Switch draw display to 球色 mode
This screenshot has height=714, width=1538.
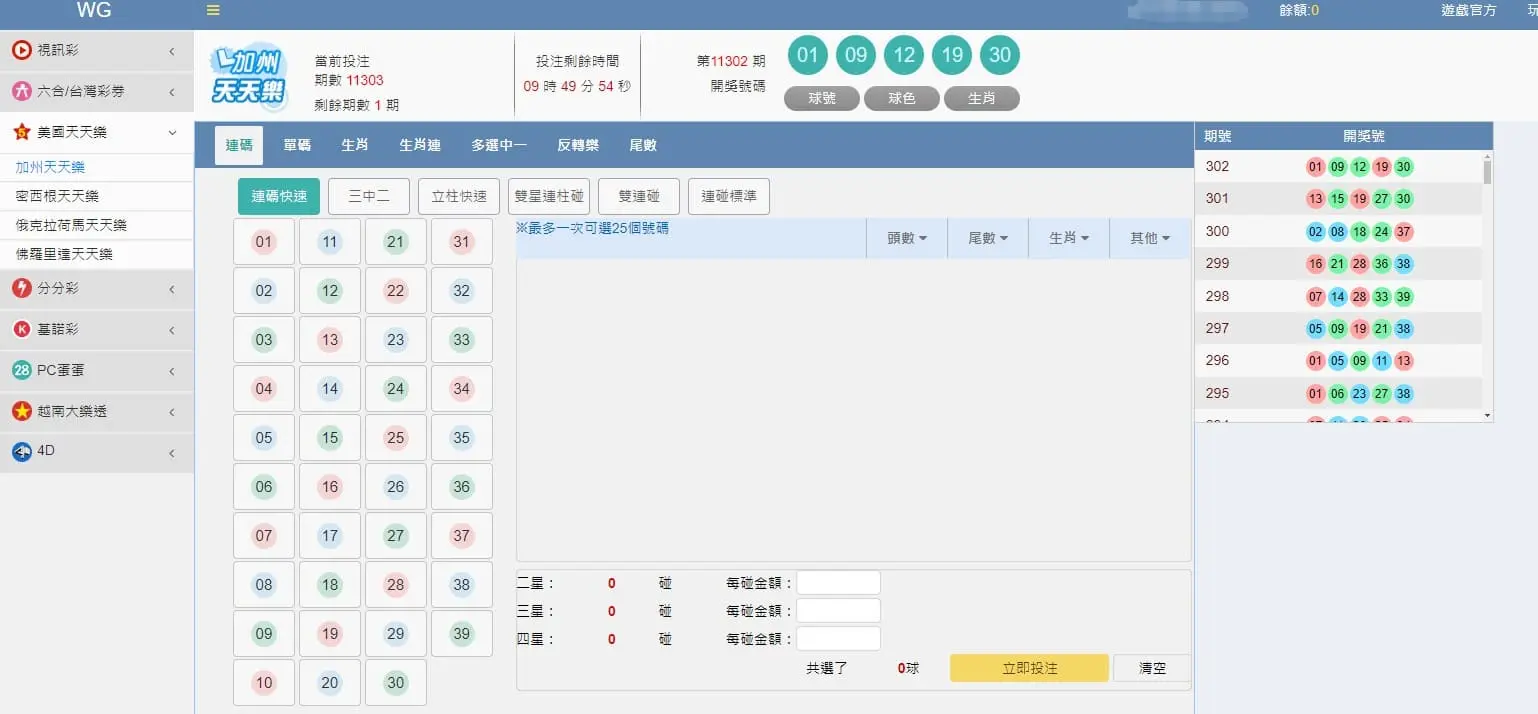902,98
